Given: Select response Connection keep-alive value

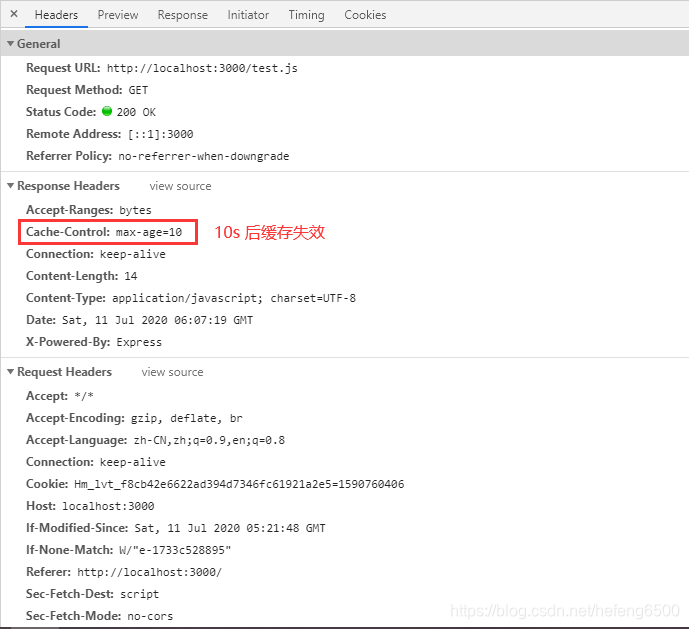Looking at the screenshot, I should tap(133, 255).
